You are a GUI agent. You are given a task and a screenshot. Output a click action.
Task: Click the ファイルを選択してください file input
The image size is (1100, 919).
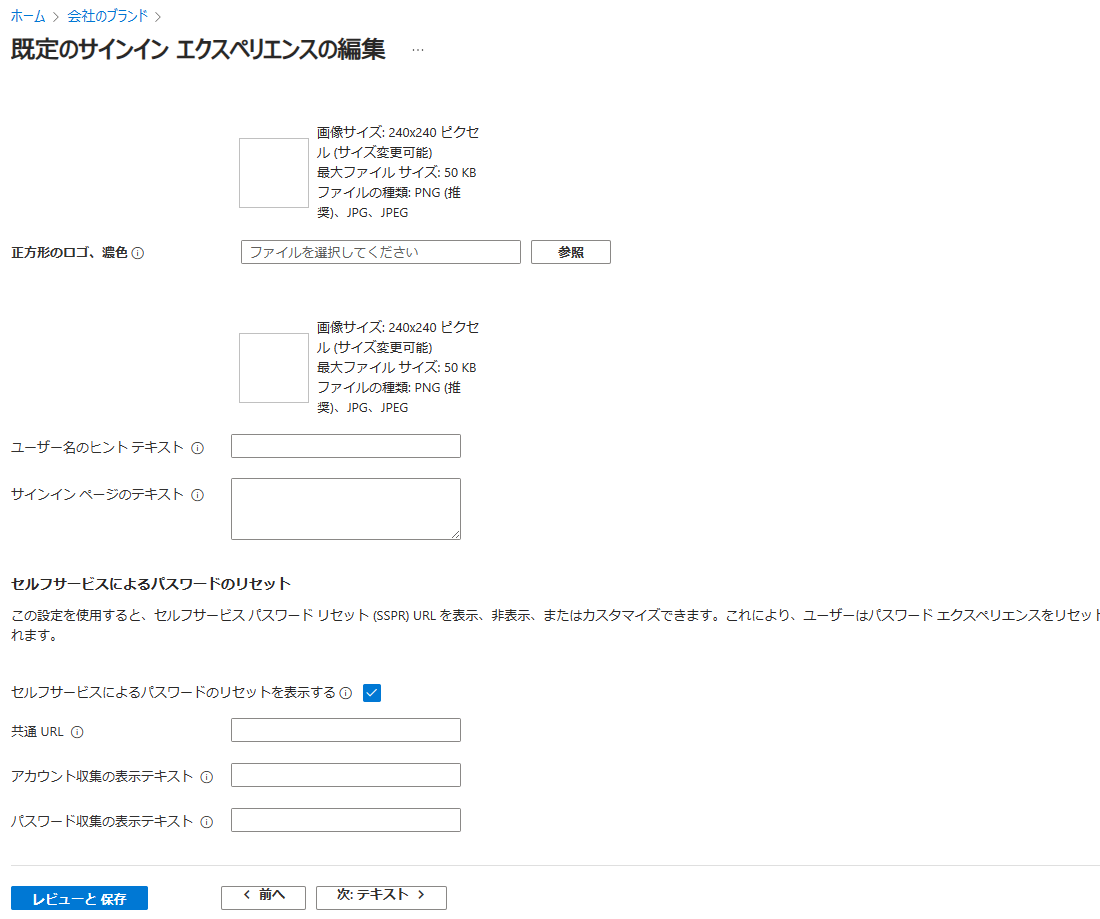(x=381, y=252)
